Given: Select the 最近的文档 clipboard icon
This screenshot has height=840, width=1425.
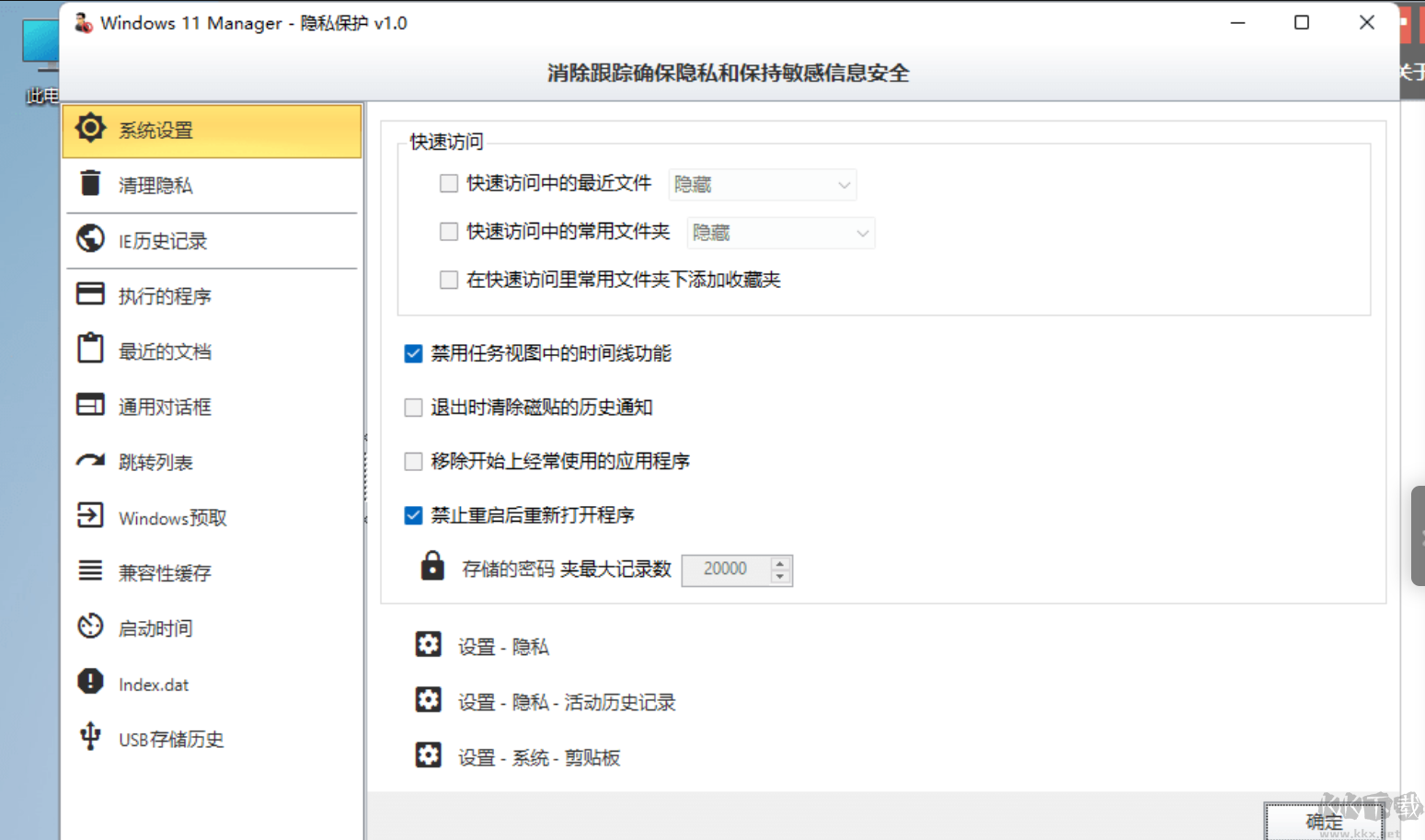Looking at the screenshot, I should coord(90,351).
